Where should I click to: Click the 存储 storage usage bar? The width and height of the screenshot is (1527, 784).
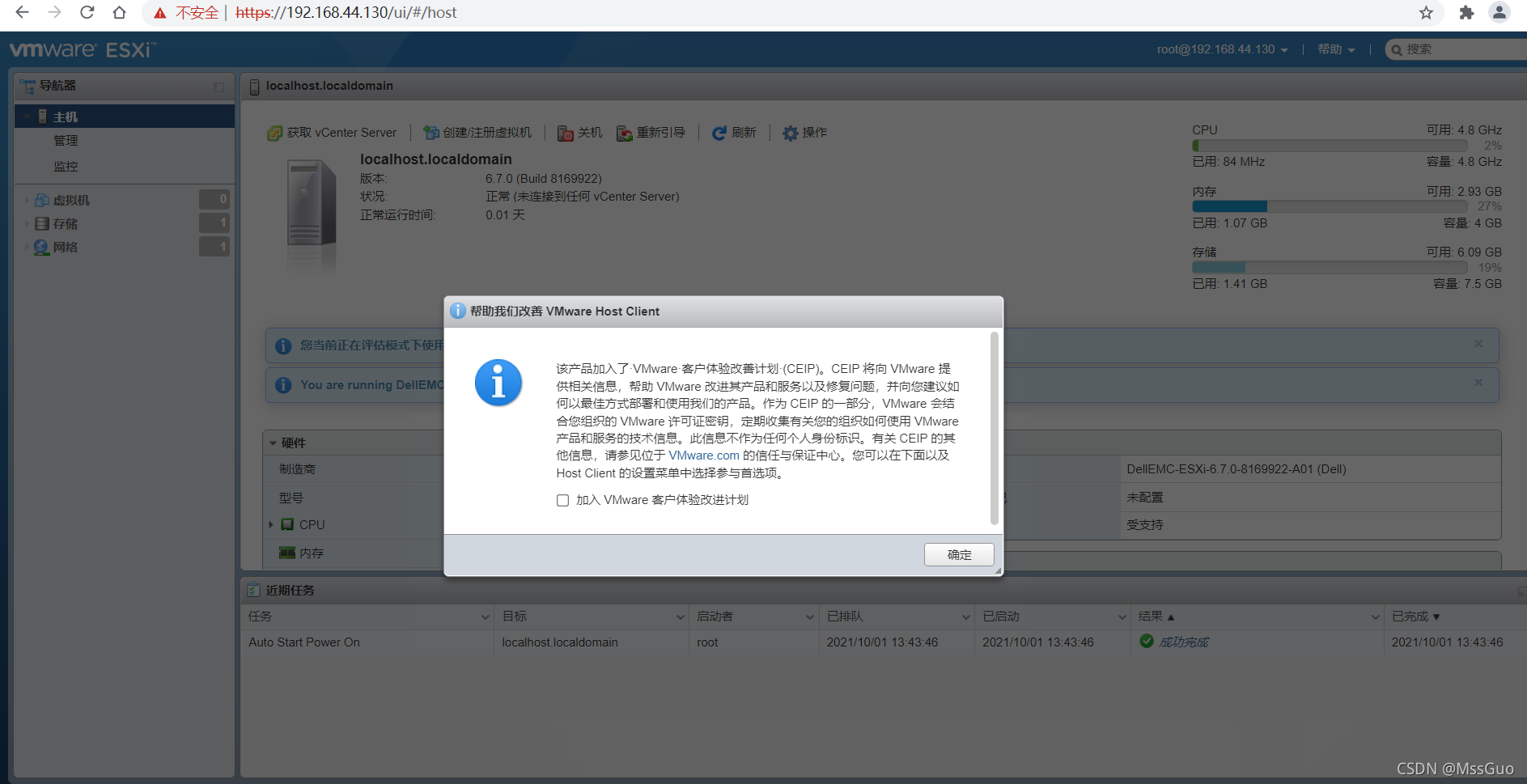(1330, 267)
